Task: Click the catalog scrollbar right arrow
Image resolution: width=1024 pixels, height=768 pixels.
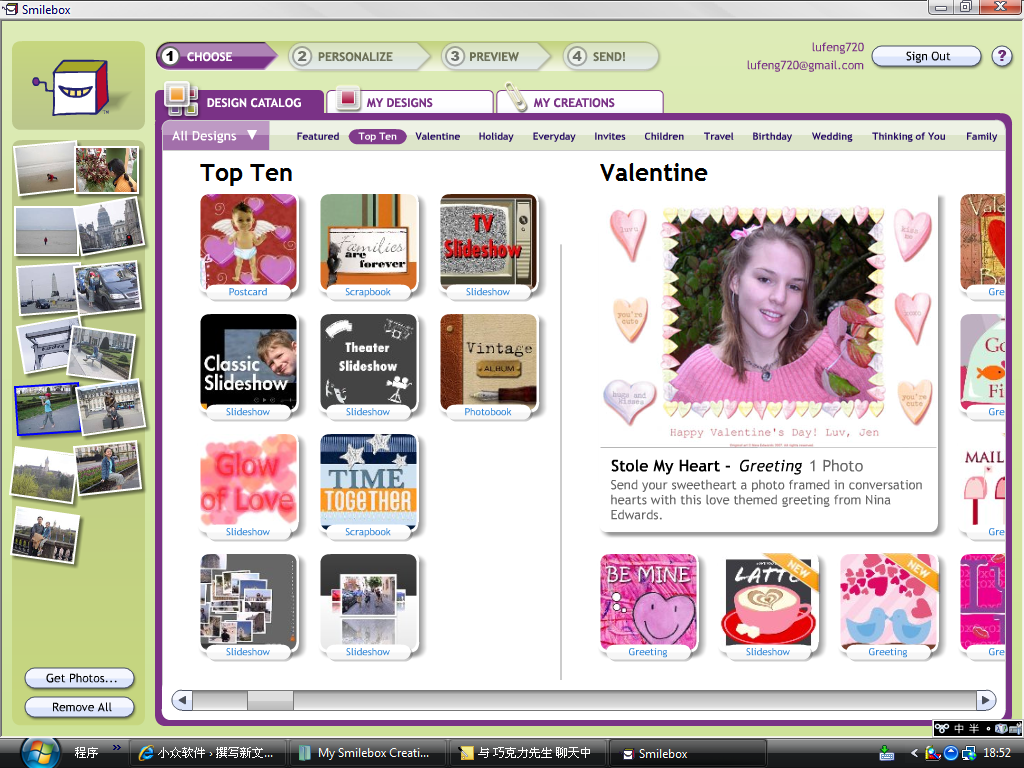Action: click(x=986, y=700)
